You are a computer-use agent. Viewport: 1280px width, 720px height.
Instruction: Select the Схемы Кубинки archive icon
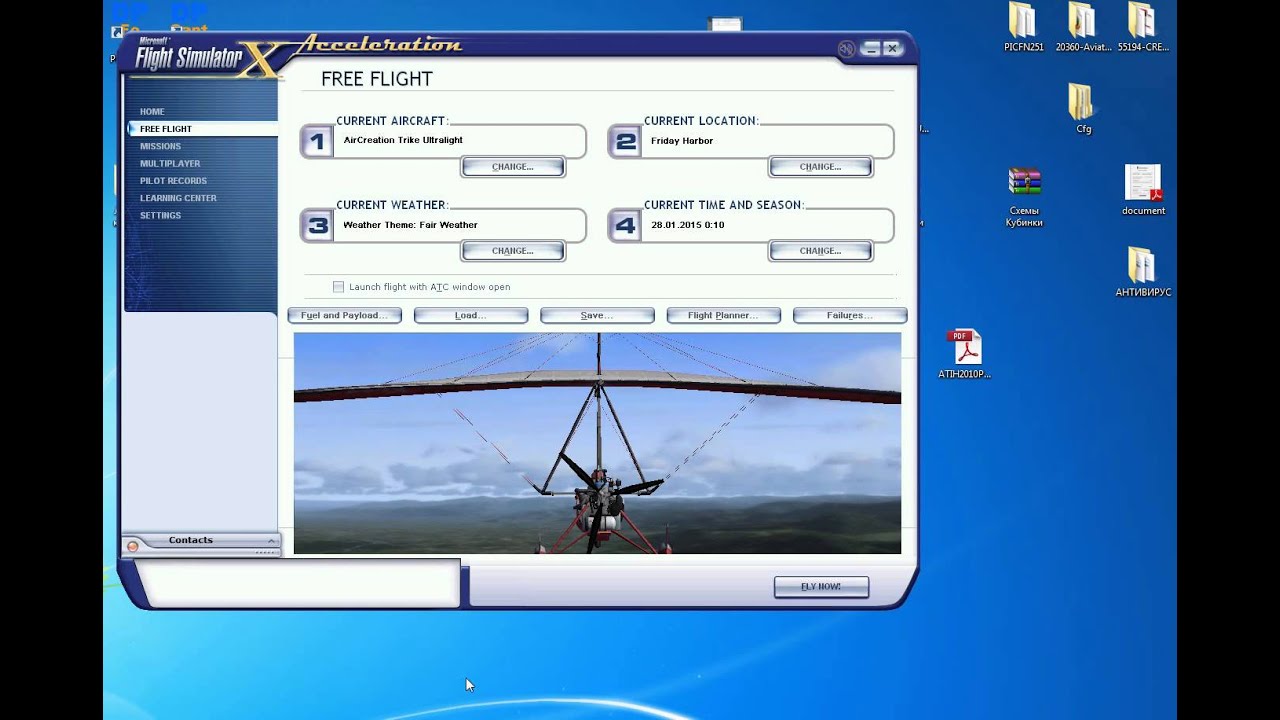(1024, 197)
